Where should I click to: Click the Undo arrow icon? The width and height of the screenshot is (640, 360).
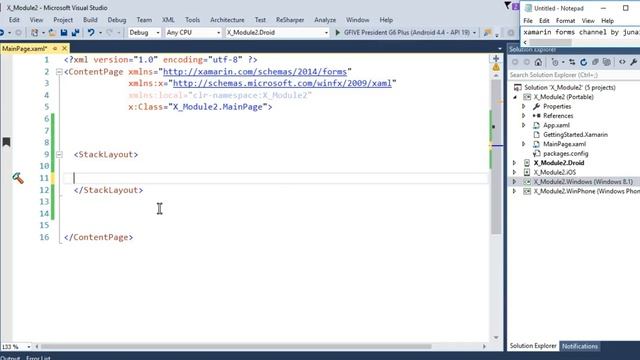91,33
